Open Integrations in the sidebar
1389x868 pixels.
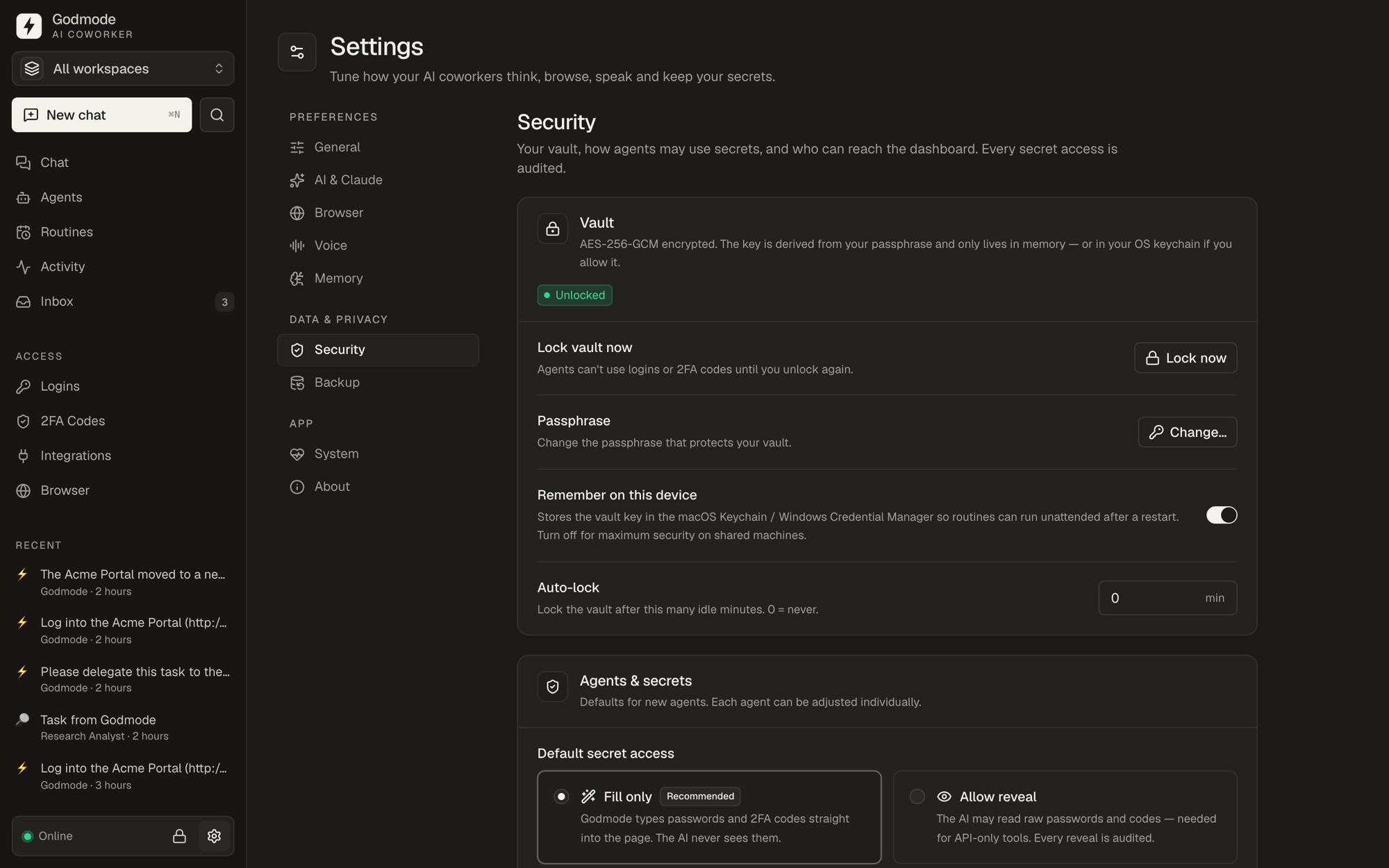(123, 456)
